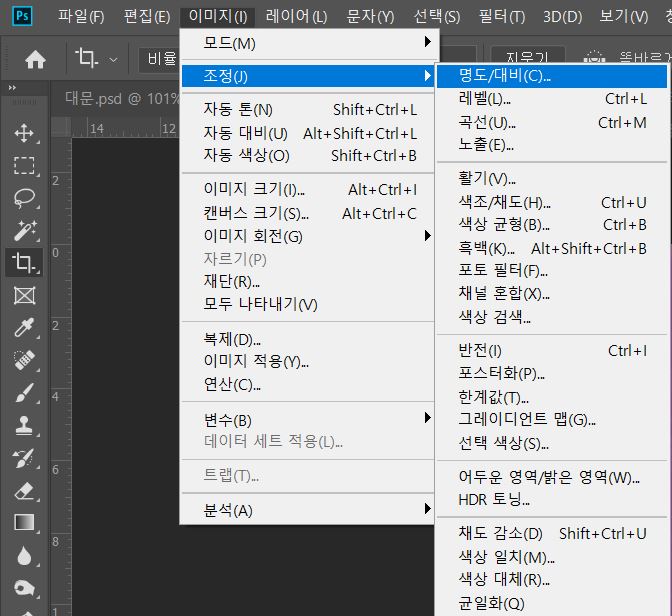The height and width of the screenshot is (616, 672).
Task: Select the Crop tool in the toolbox
Action: click(24, 262)
